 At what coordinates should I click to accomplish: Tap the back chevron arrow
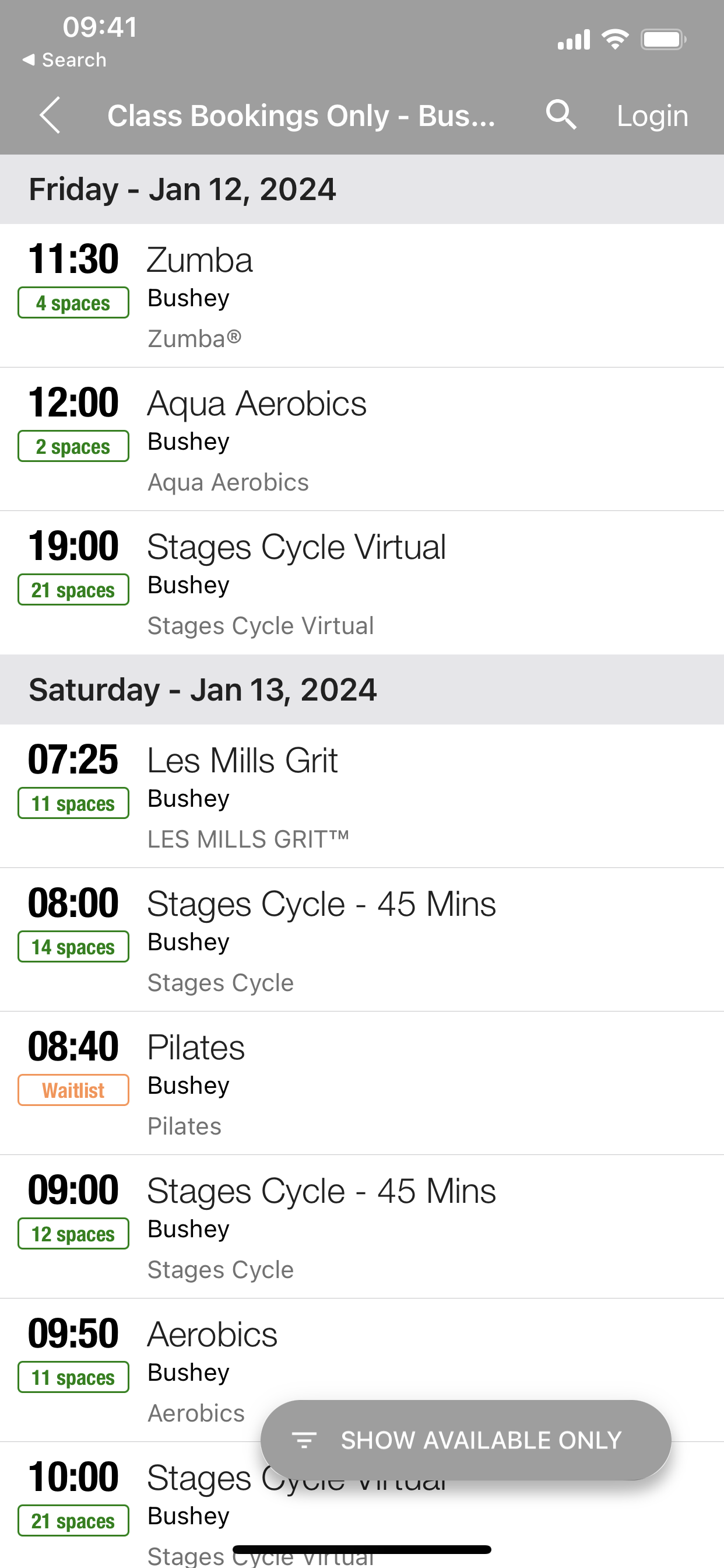[50, 115]
